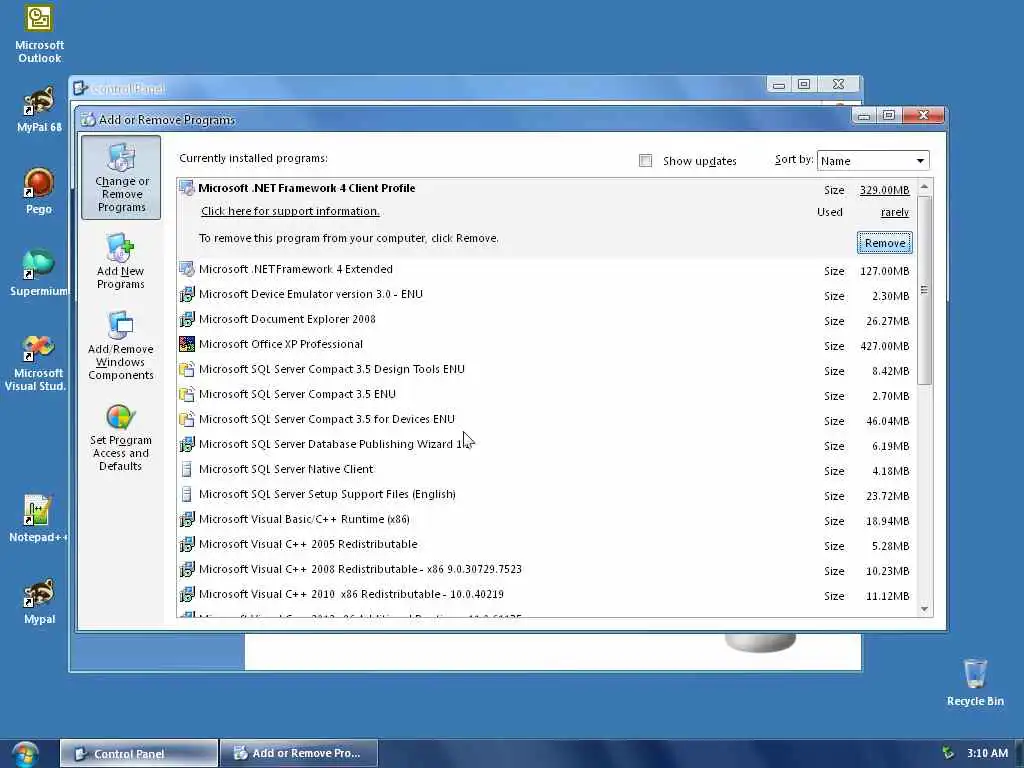This screenshot has width=1024, height=768.
Task: Click Visual C++ 2005 Redistributable icon
Action: coord(187,544)
